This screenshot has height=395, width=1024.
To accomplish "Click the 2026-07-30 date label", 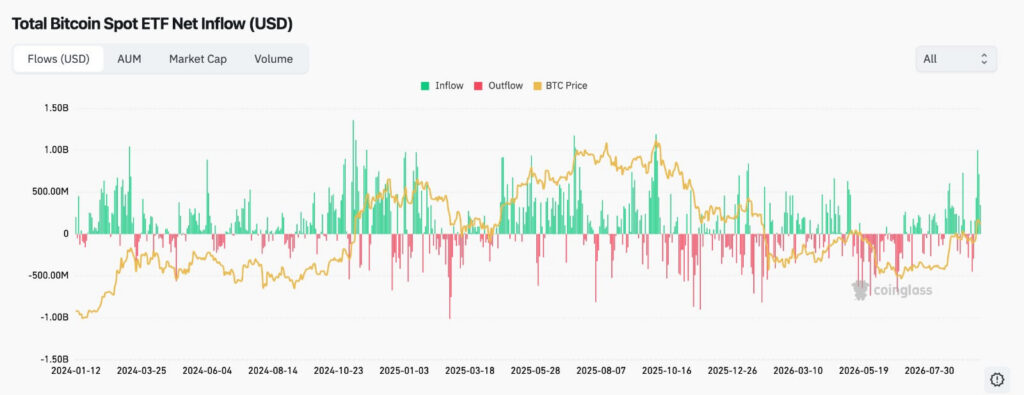I will point(929,371).
